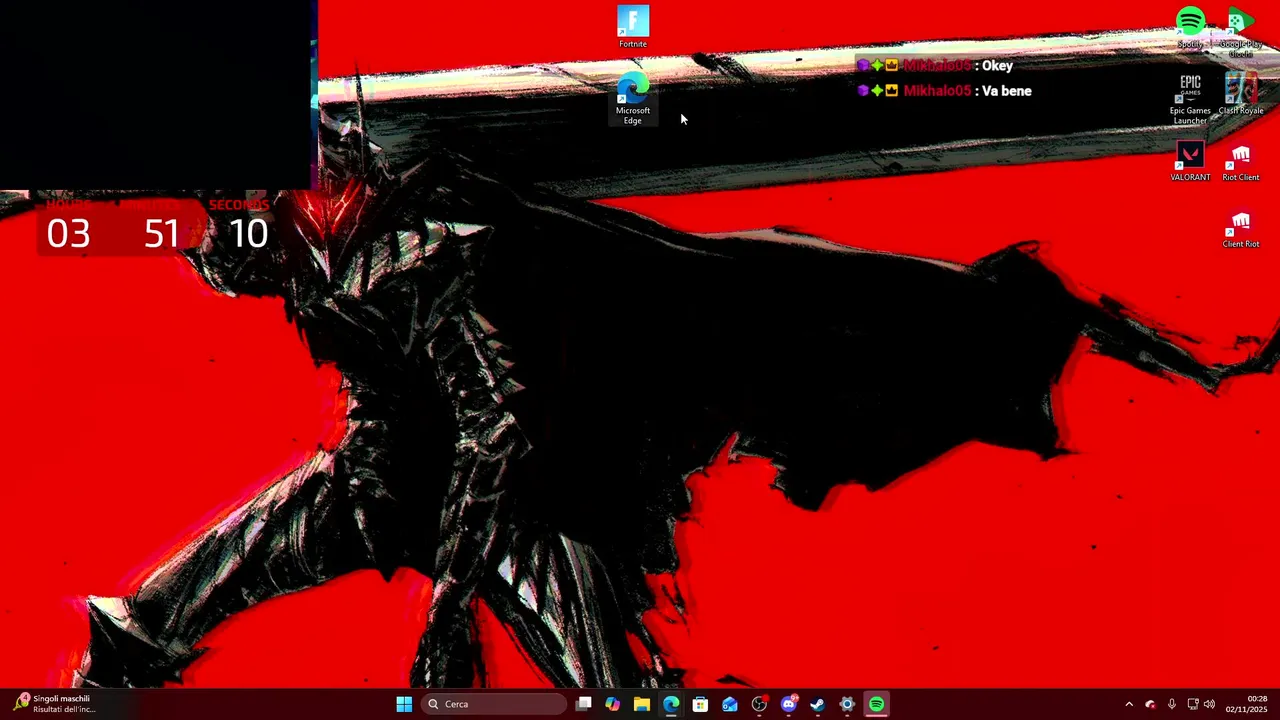Click the Cerca search box in taskbar

click(494, 704)
